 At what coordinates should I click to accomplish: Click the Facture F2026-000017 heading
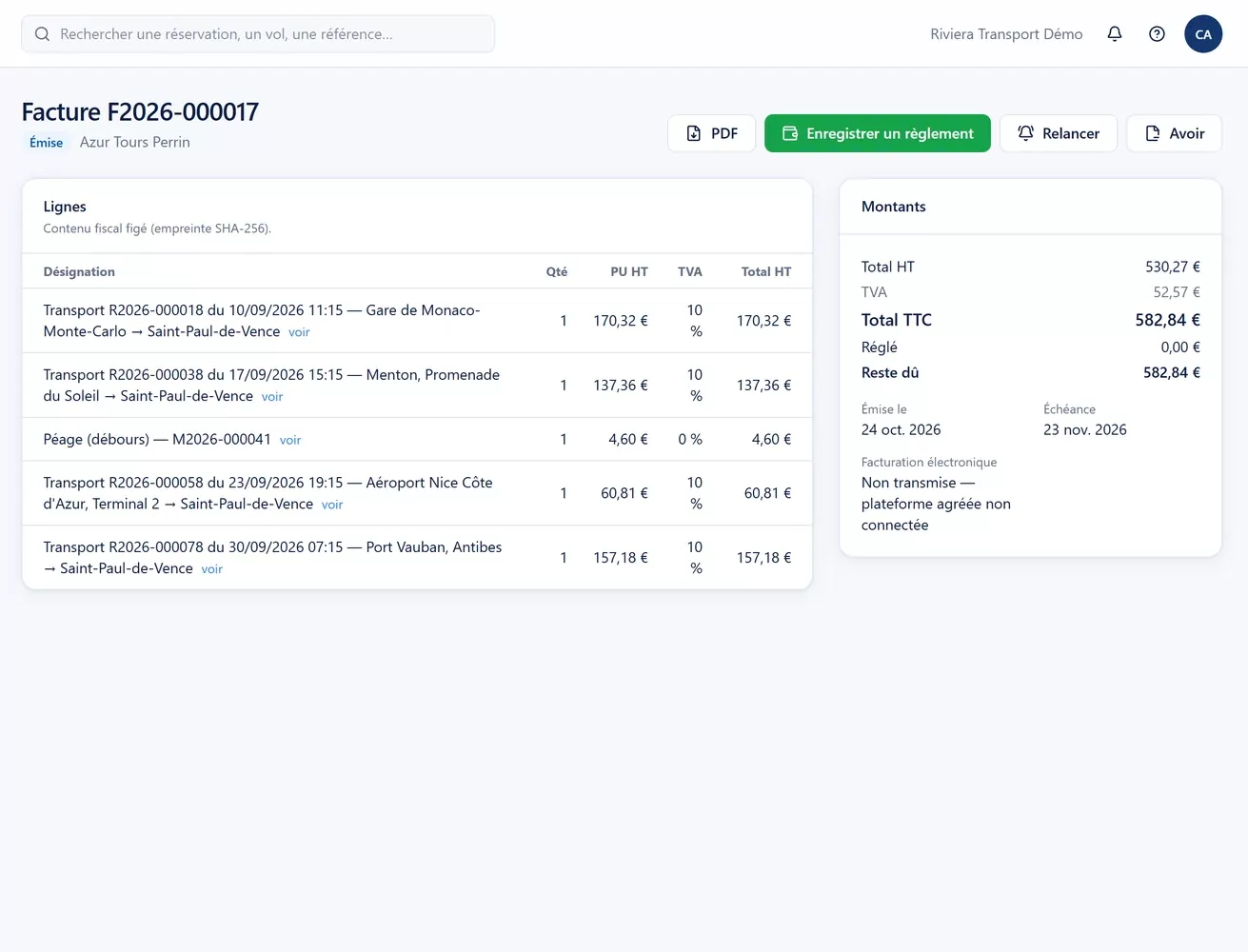click(140, 112)
